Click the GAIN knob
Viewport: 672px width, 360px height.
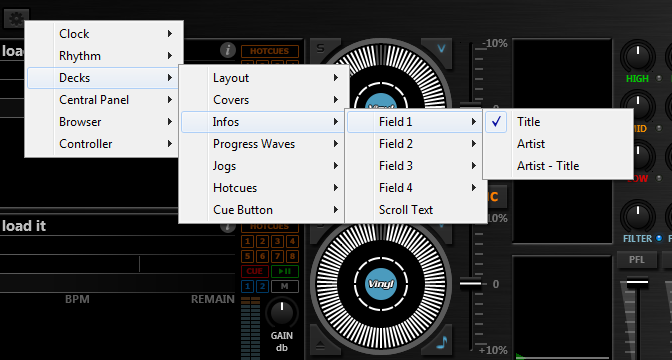[x=282, y=313]
